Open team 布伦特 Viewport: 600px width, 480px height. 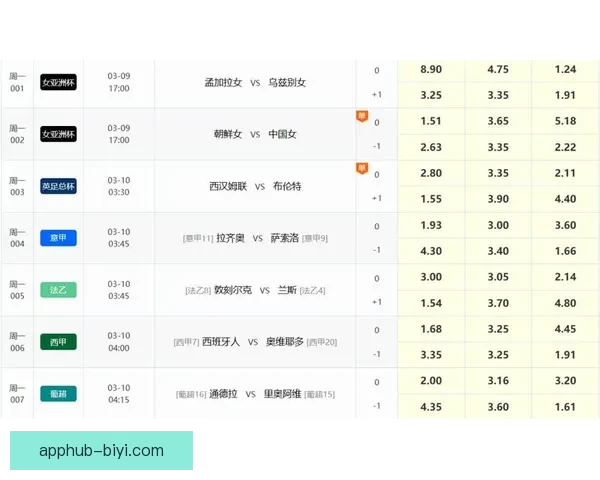tap(287, 186)
